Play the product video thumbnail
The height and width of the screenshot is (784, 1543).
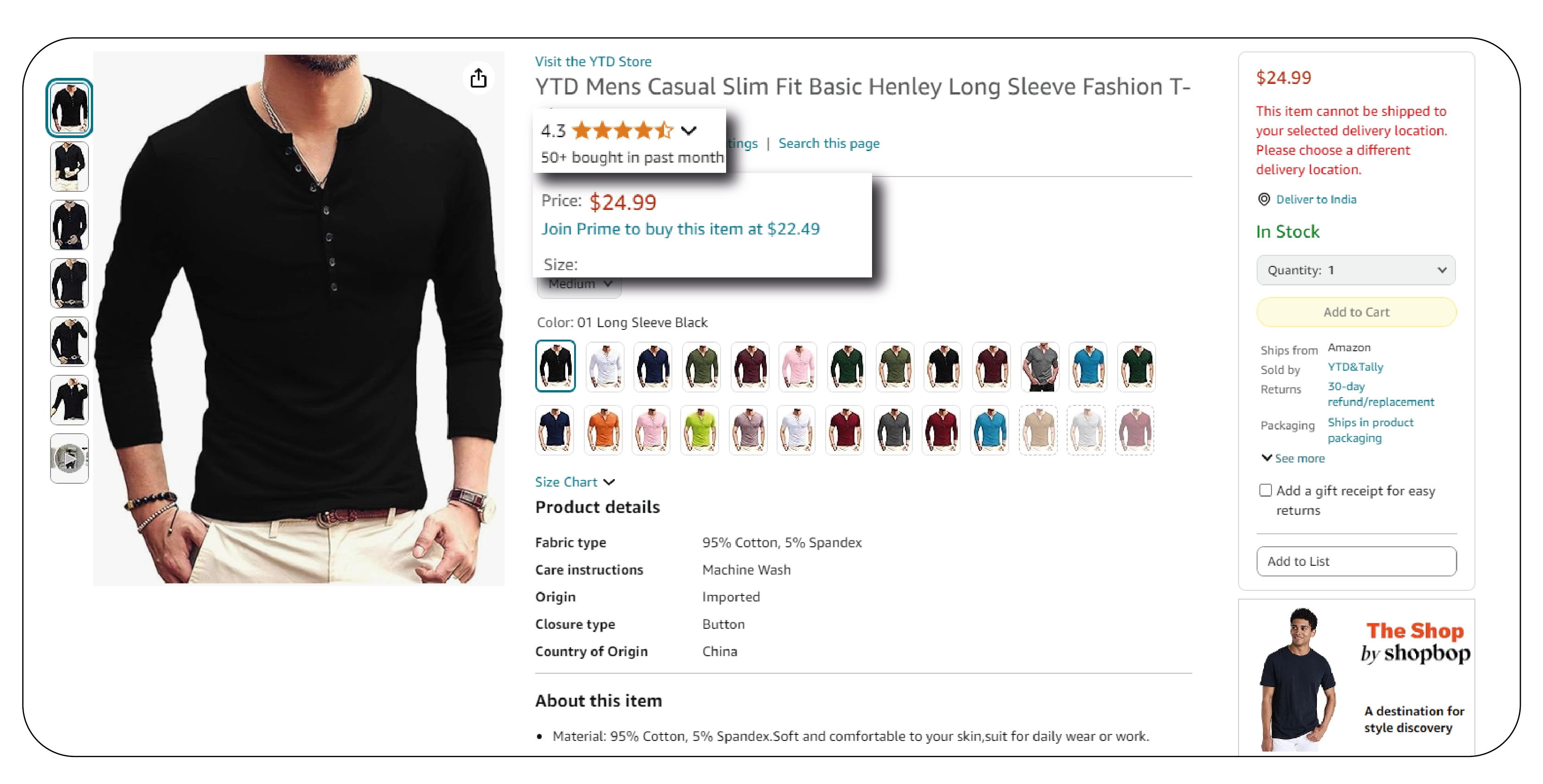pyautogui.click(x=70, y=458)
